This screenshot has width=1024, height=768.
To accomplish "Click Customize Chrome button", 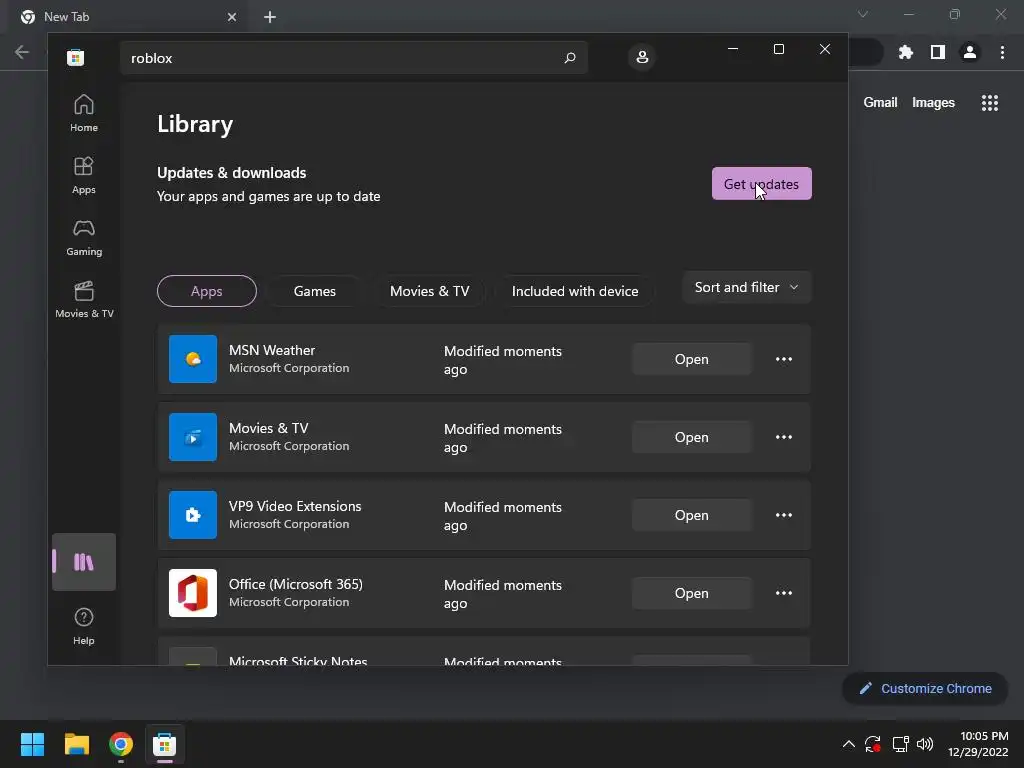I will 925,688.
